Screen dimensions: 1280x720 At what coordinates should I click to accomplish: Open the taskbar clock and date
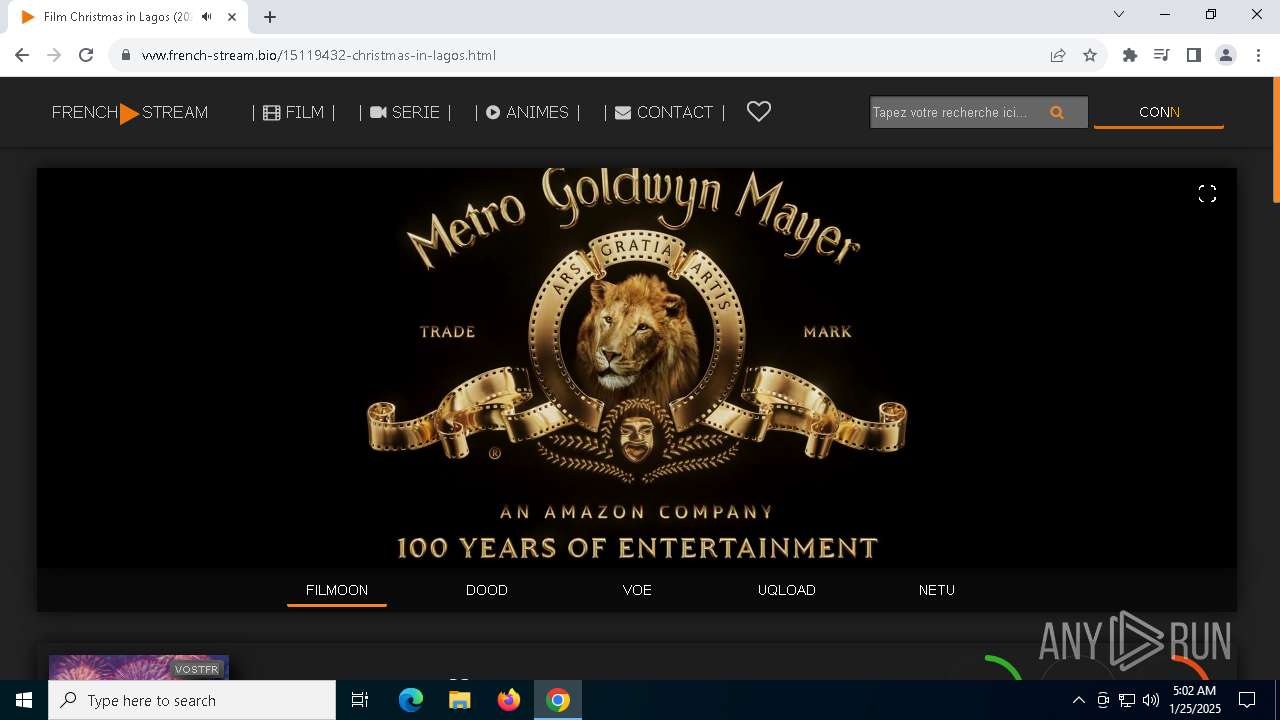[1194, 700]
